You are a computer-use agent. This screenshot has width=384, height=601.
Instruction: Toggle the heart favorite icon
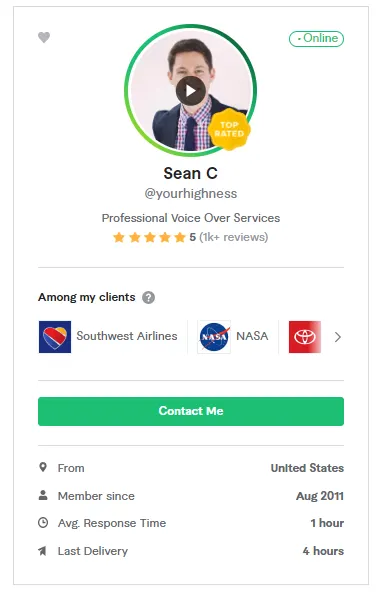coord(44,38)
